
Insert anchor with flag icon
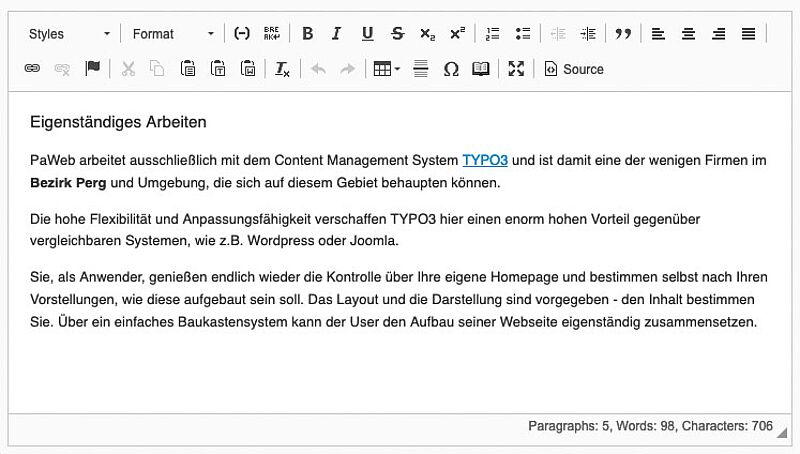click(x=92, y=68)
